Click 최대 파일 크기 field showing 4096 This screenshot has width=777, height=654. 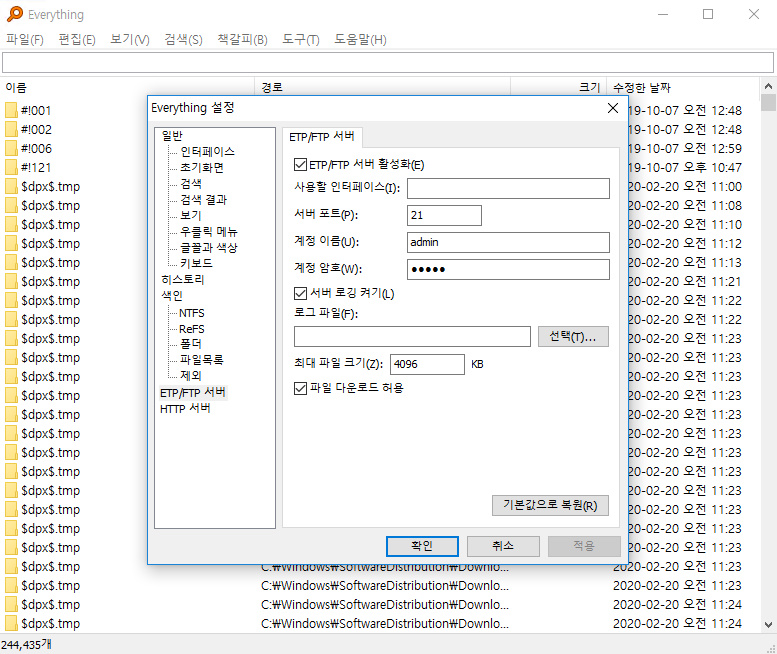pyautogui.click(x=428, y=364)
